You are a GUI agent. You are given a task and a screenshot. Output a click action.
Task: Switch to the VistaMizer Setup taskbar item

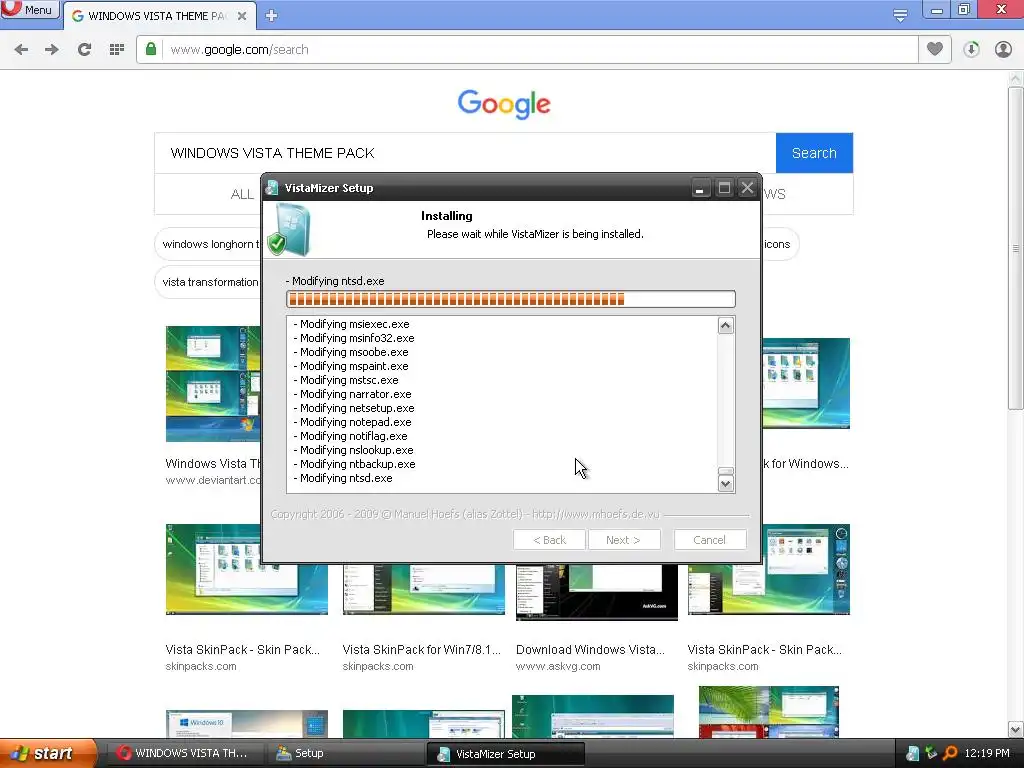505,754
